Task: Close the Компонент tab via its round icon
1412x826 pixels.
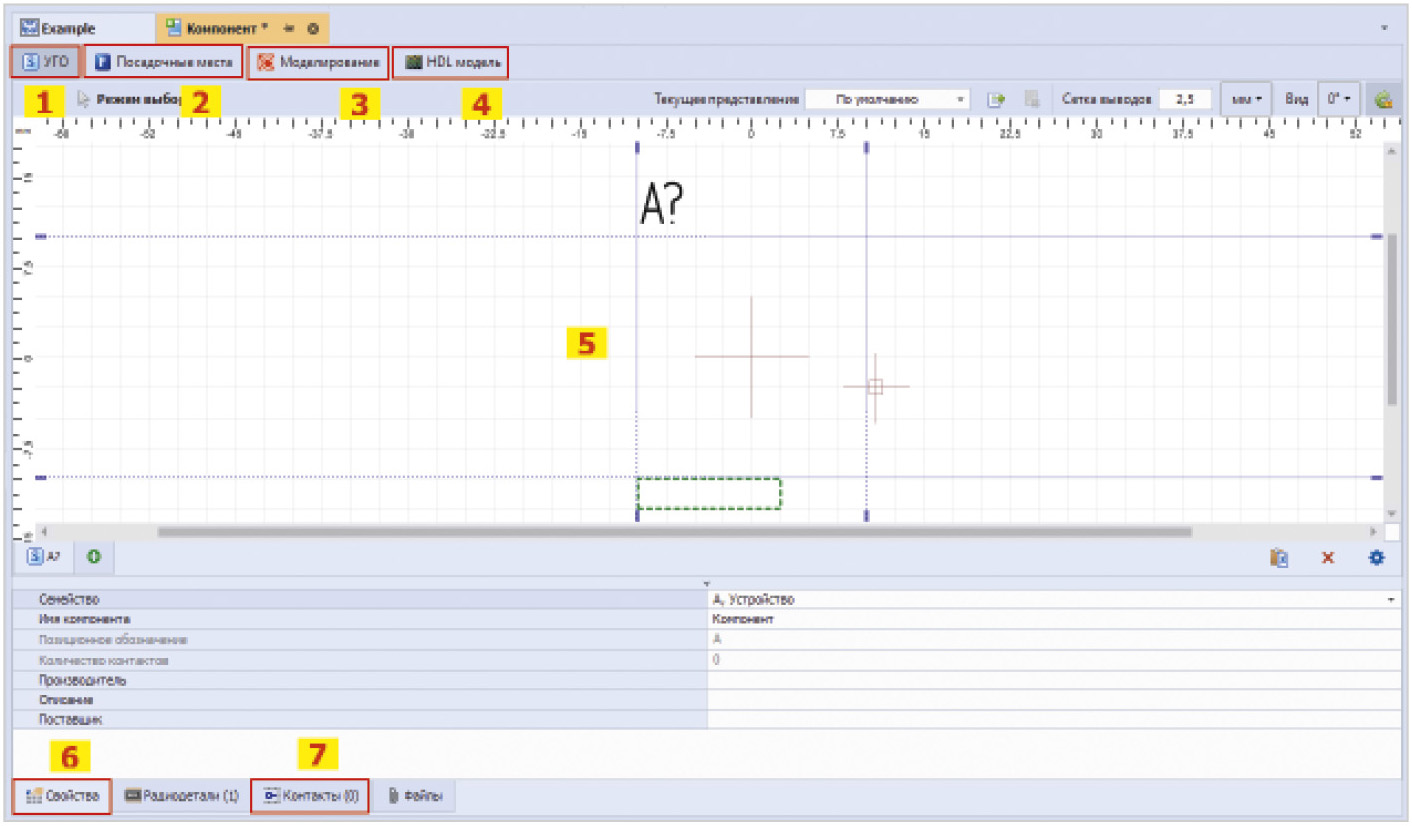Action: 313,29
